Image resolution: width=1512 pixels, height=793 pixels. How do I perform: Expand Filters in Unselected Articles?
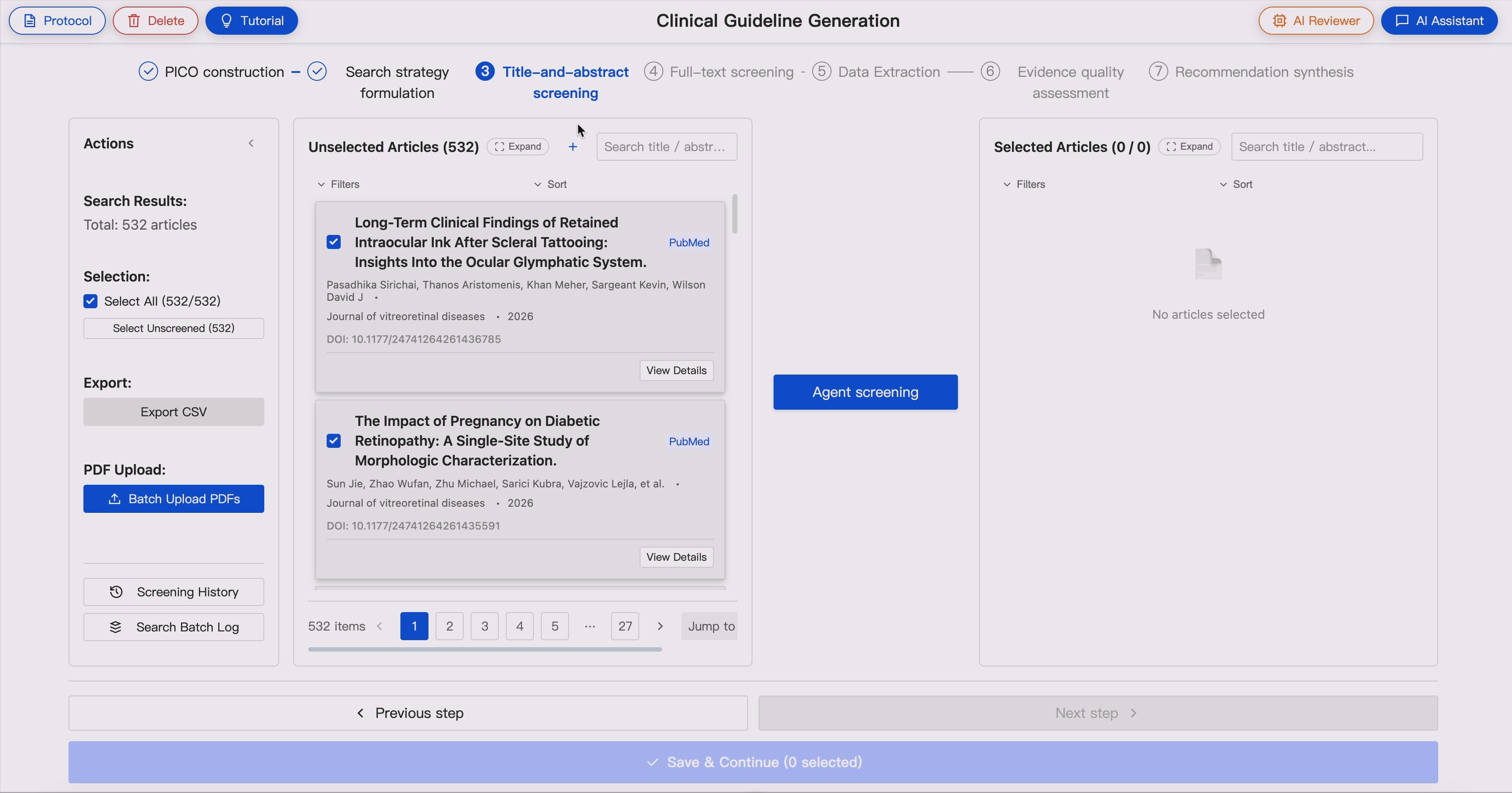coord(338,184)
